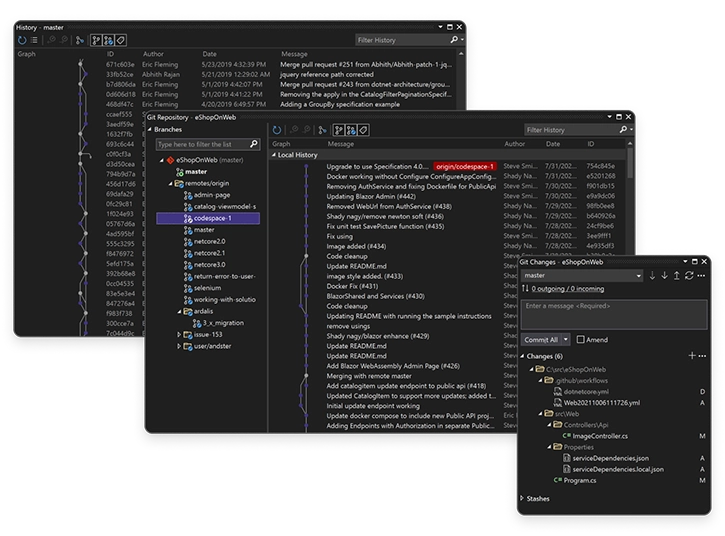This screenshot has width=725, height=536.
Task: Click first-parent-only icon in Git Repository toolbar
Action: pos(322,130)
